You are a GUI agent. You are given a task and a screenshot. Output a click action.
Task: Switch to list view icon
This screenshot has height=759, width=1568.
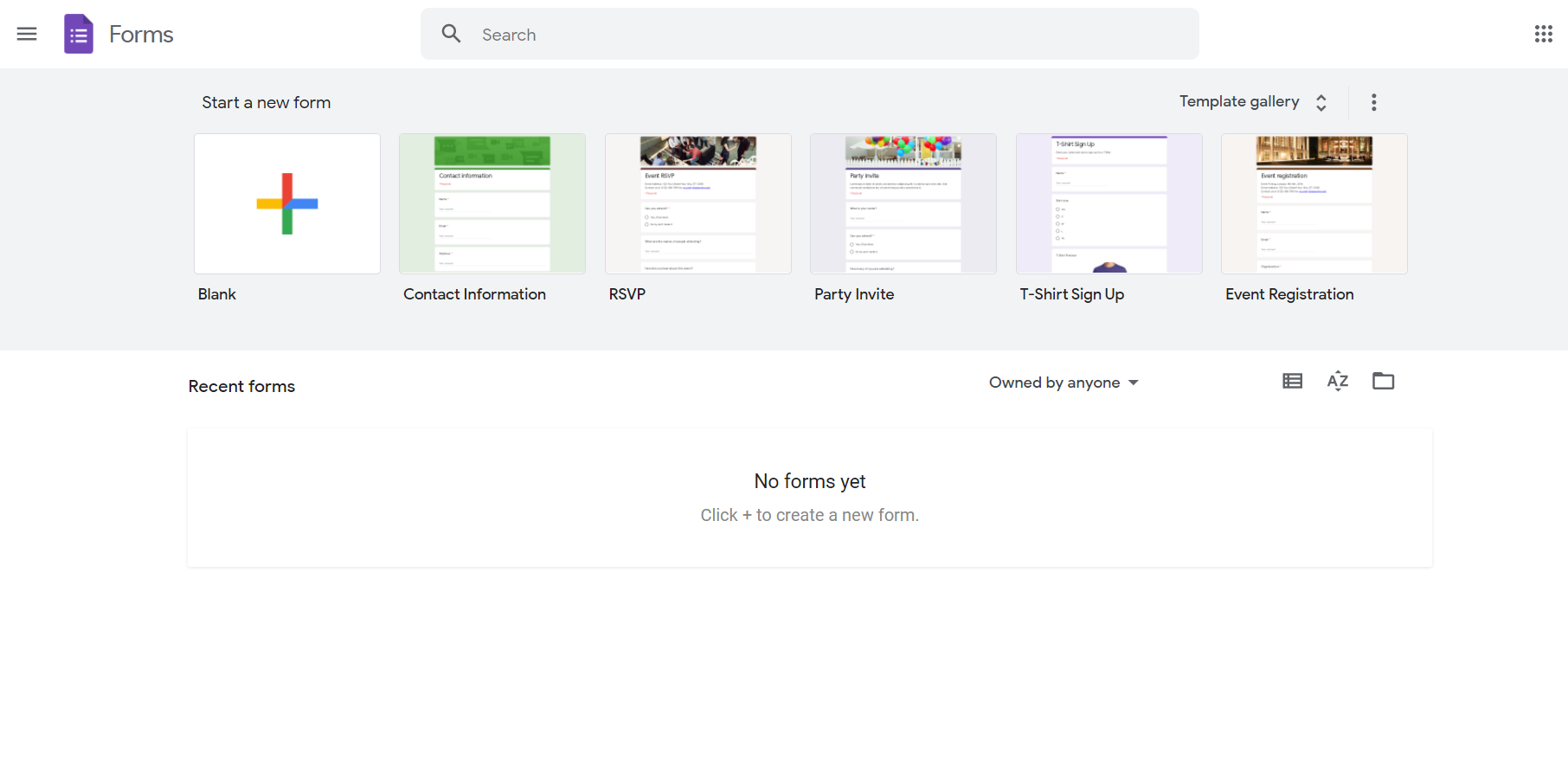pyautogui.click(x=1292, y=382)
